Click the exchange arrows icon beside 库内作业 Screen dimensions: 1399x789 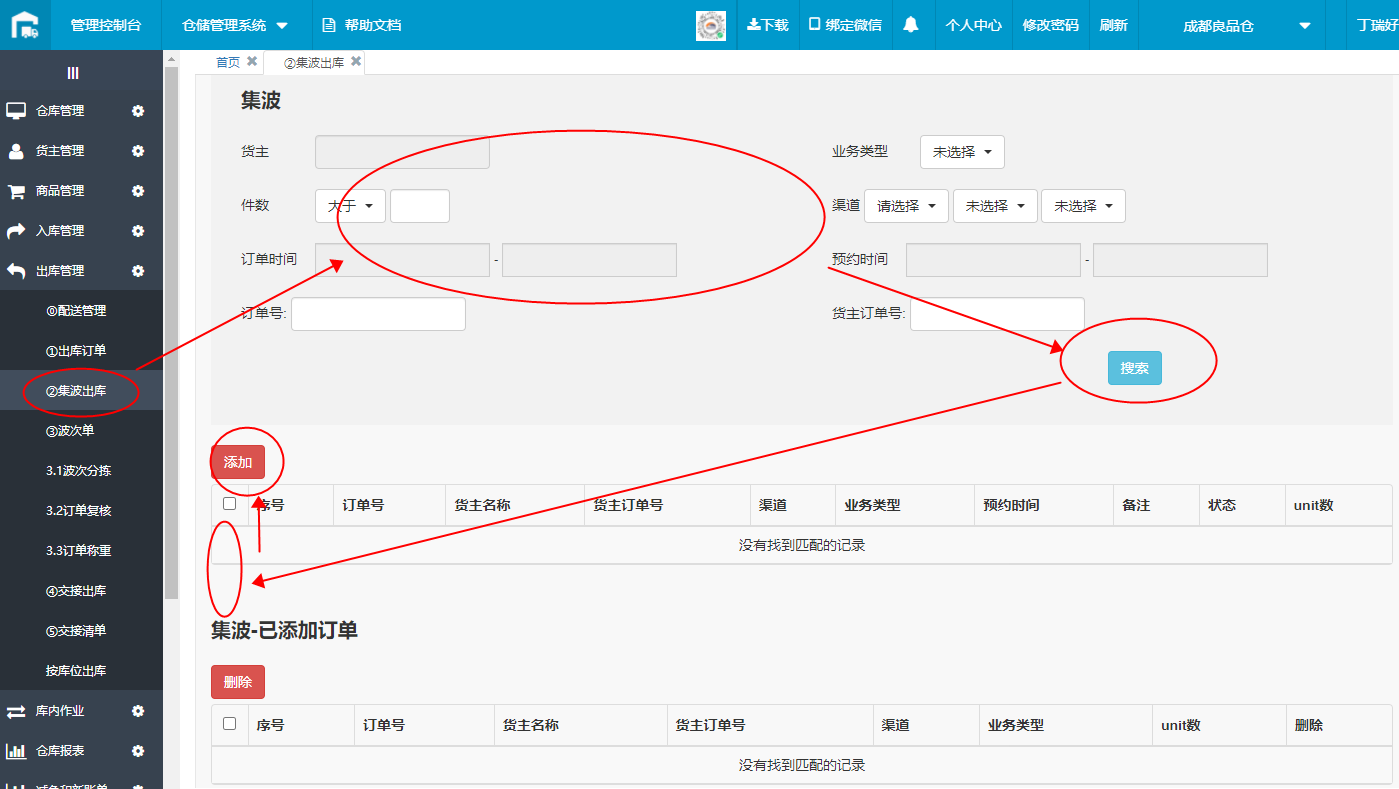pos(16,711)
